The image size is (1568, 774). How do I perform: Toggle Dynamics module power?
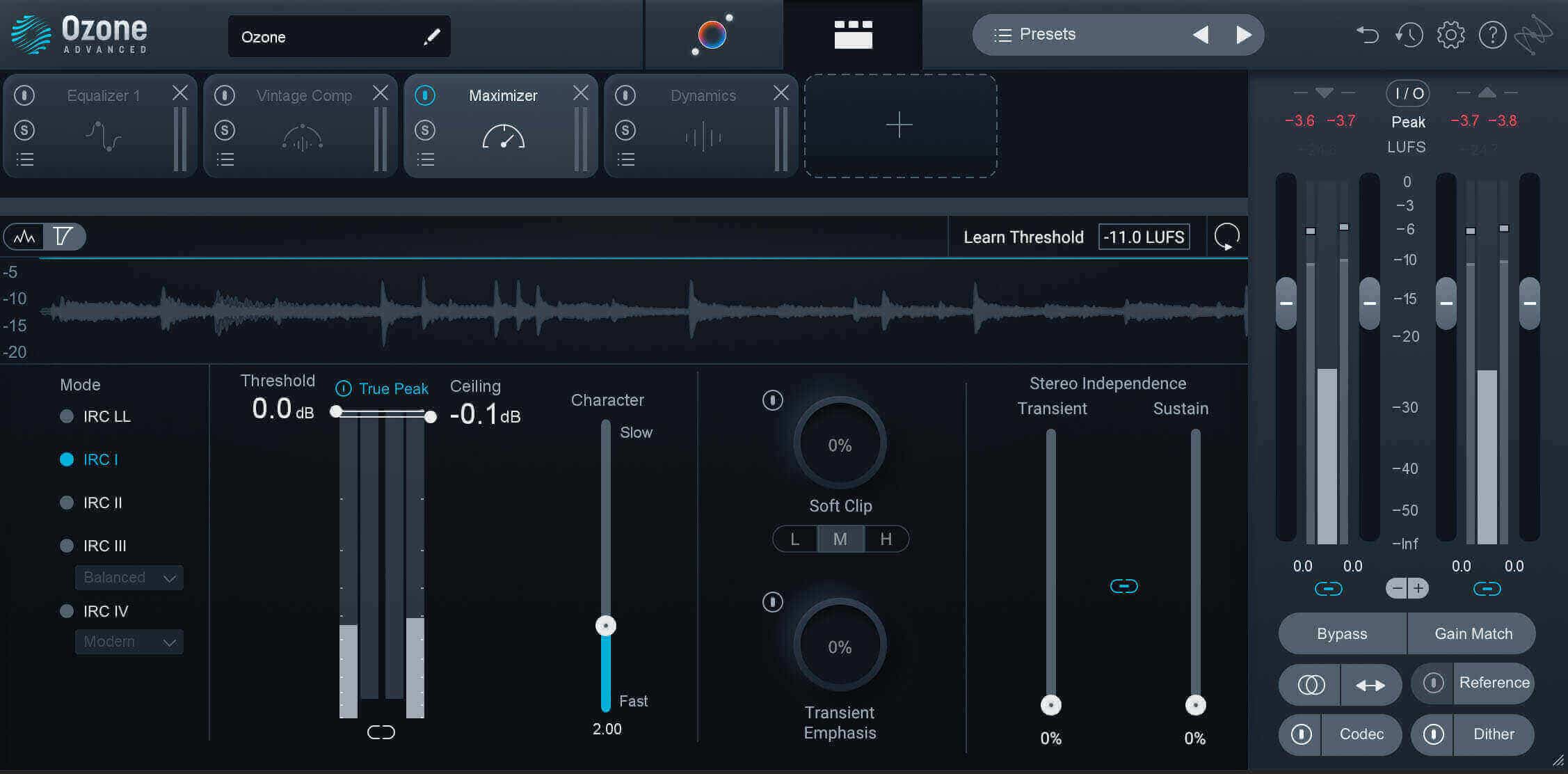[x=625, y=95]
